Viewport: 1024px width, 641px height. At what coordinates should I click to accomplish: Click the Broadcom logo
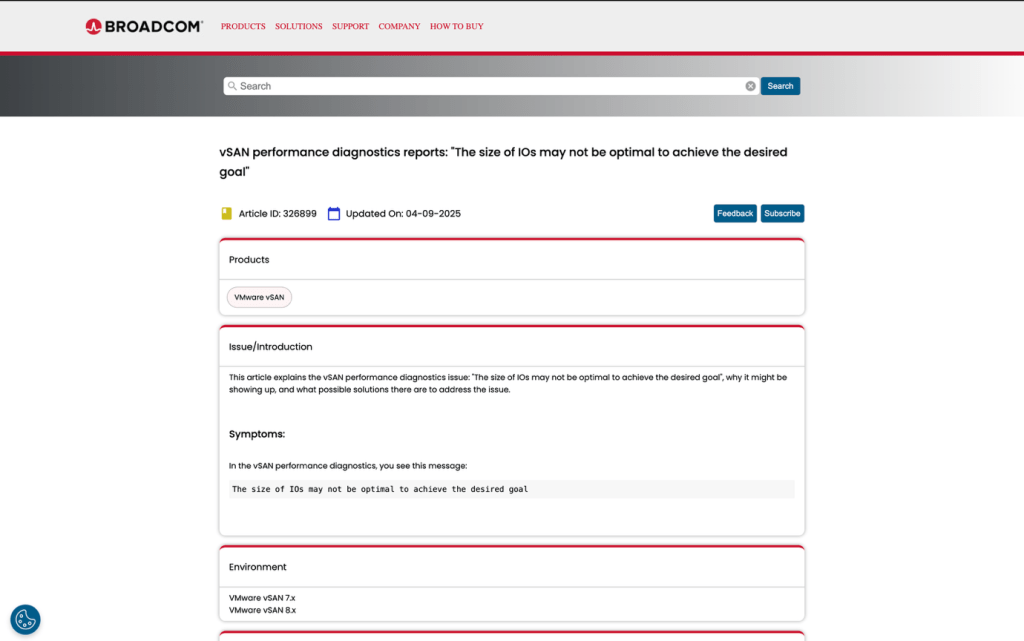144,26
